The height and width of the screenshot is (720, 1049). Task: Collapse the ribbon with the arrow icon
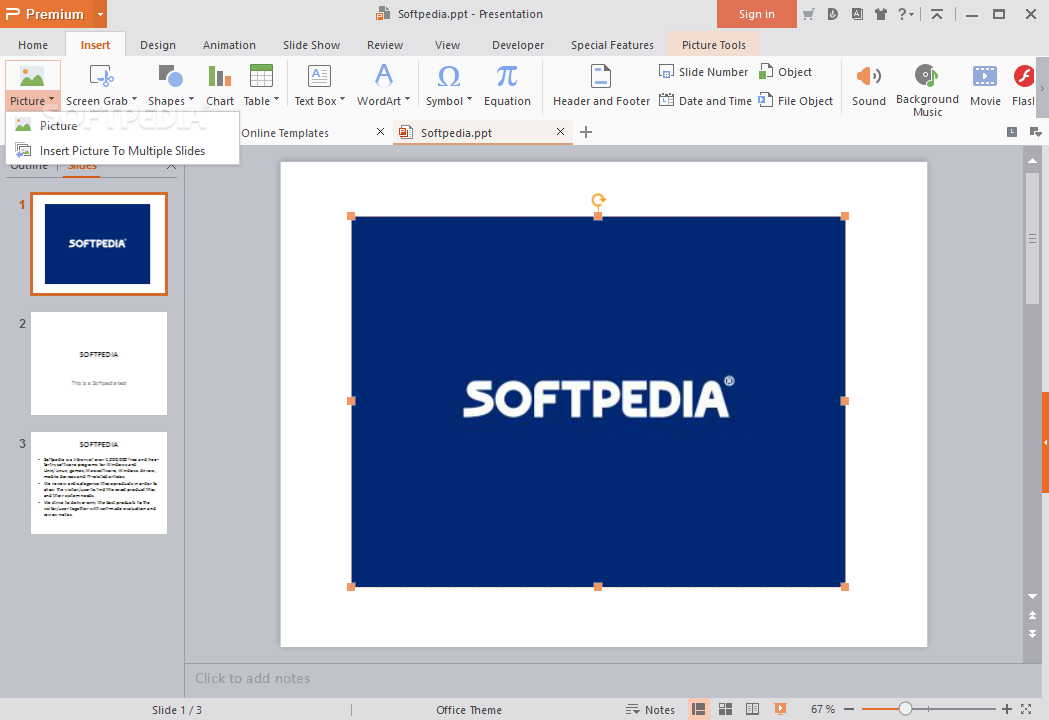pos(937,14)
